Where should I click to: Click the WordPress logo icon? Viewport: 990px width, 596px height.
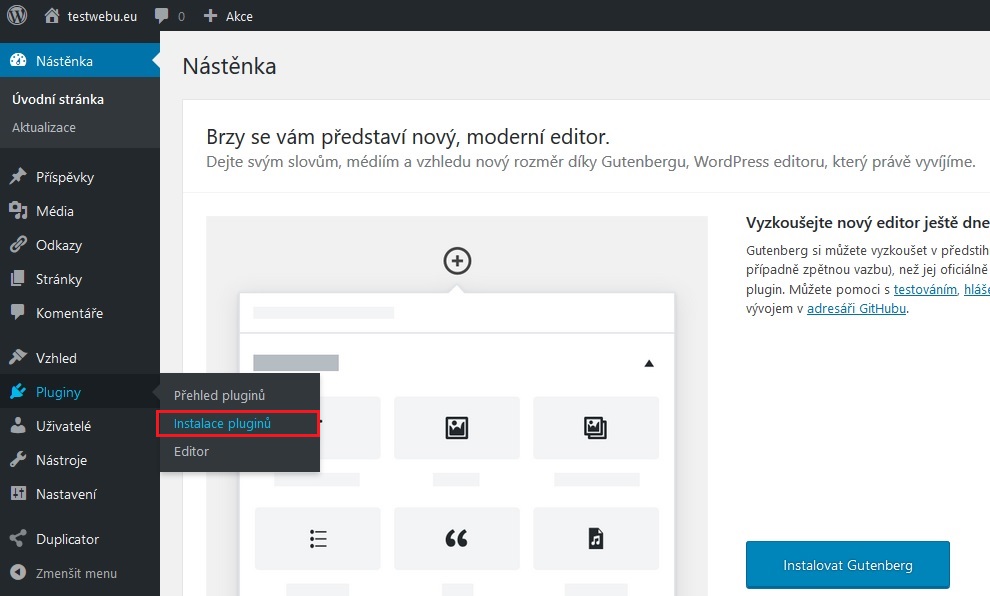pyautogui.click(x=17, y=16)
